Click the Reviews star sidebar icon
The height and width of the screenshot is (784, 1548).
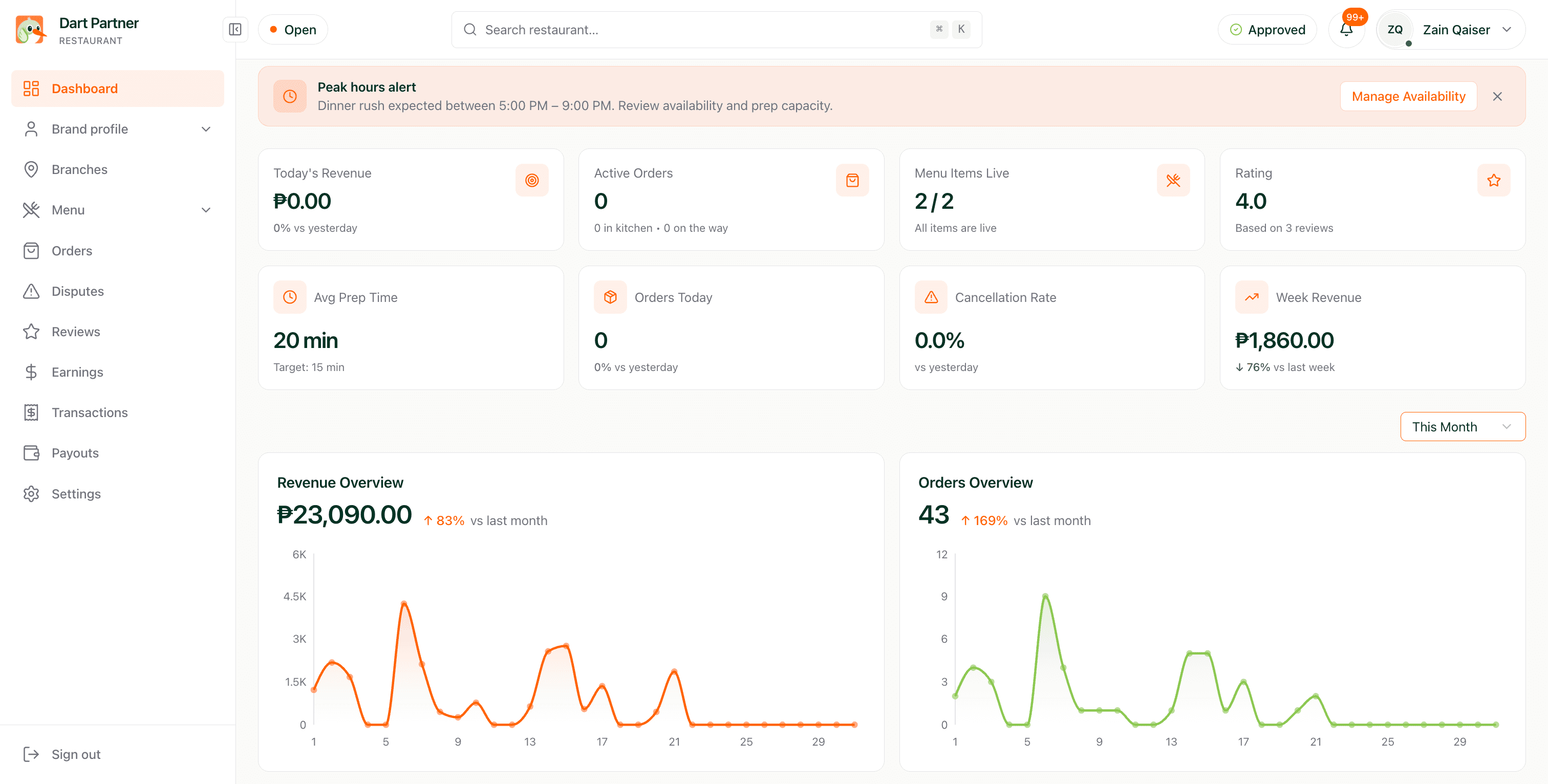31,332
